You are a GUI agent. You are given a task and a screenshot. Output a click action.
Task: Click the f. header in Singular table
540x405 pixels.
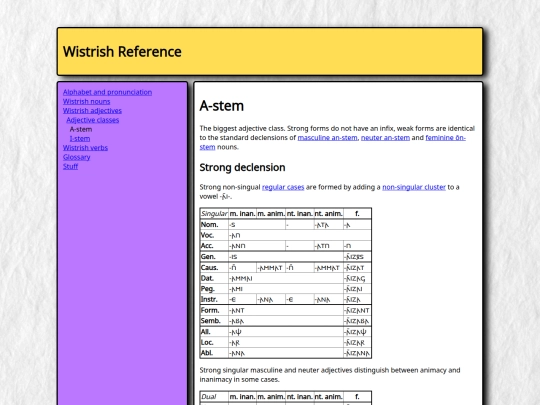[x=357, y=214]
